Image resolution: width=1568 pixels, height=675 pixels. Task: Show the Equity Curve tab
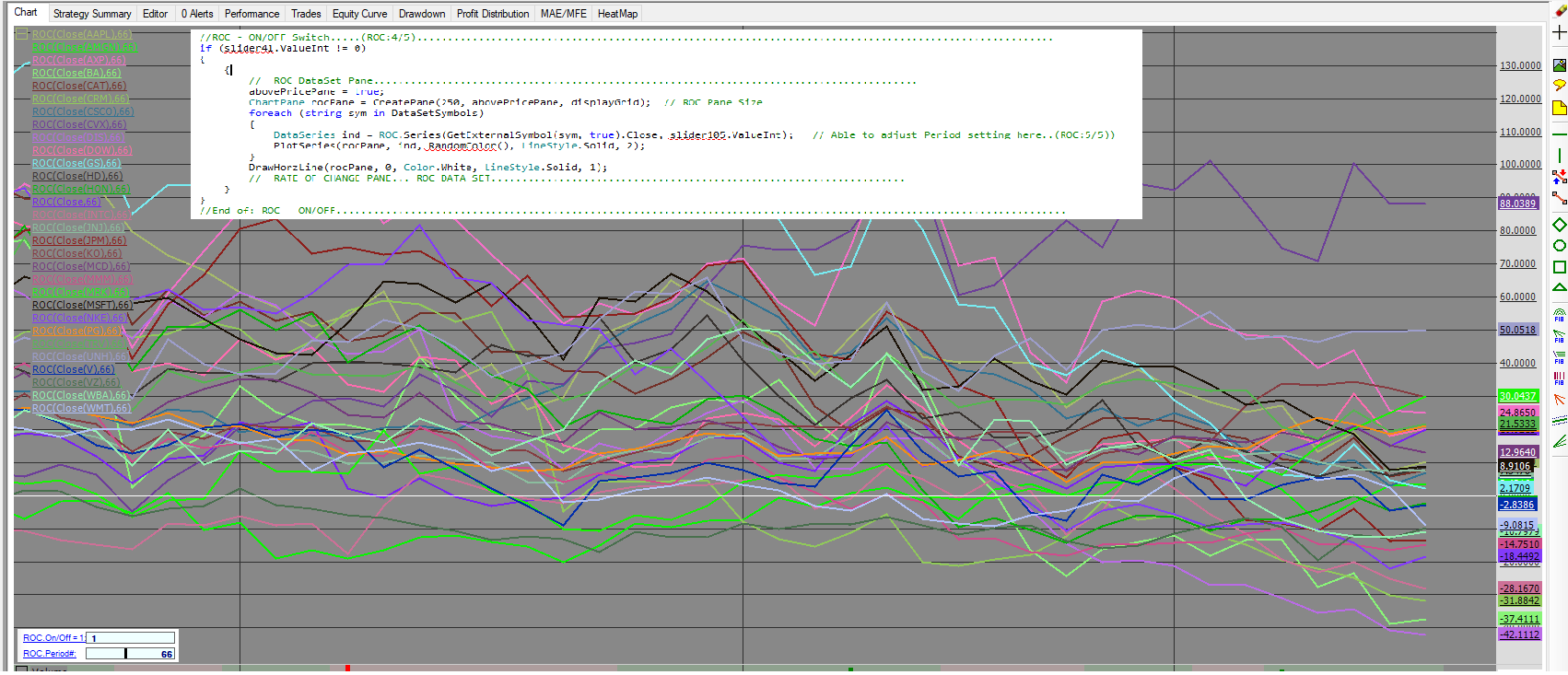[359, 14]
